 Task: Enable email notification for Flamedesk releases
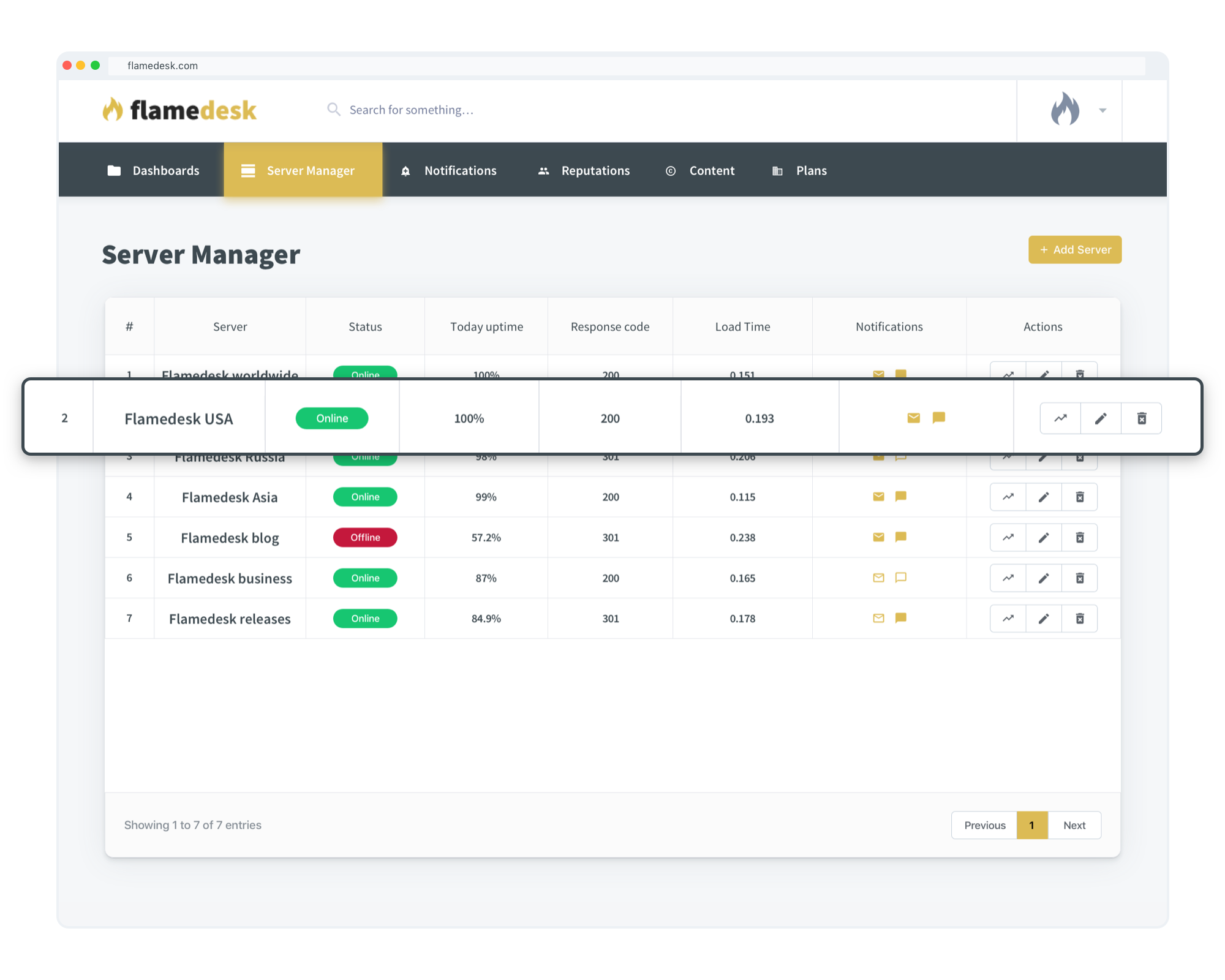pos(878,617)
